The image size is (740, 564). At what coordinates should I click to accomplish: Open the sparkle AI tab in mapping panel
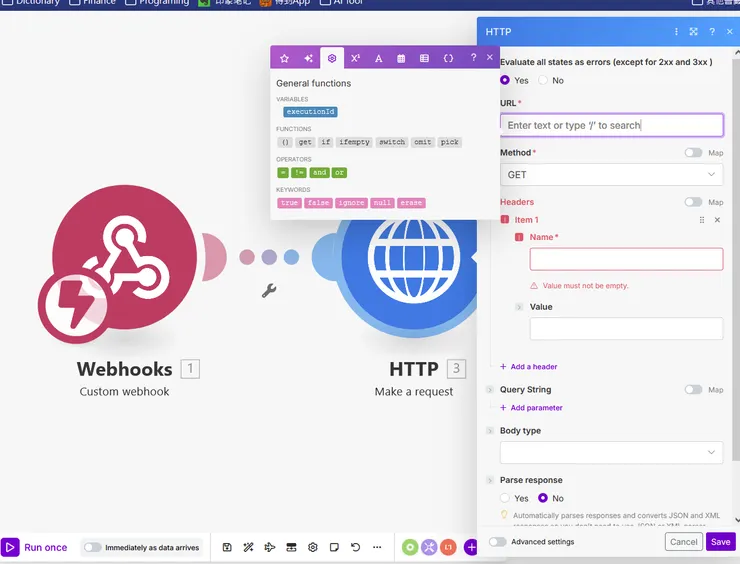(x=308, y=58)
